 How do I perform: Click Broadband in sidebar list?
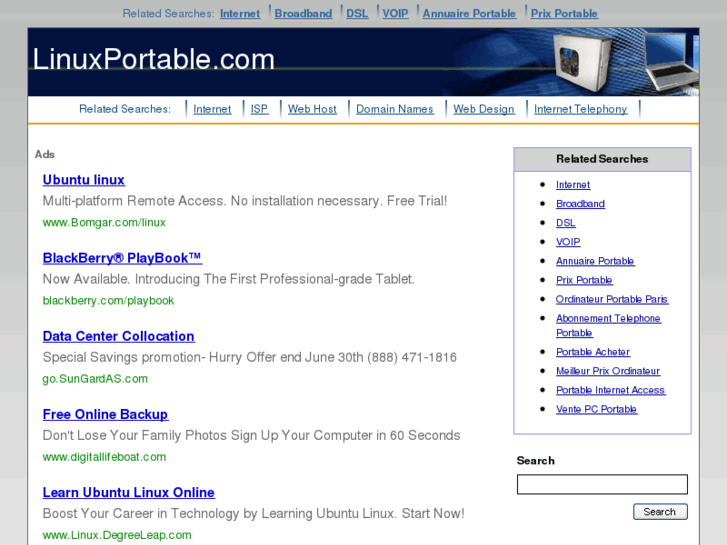coord(580,204)
